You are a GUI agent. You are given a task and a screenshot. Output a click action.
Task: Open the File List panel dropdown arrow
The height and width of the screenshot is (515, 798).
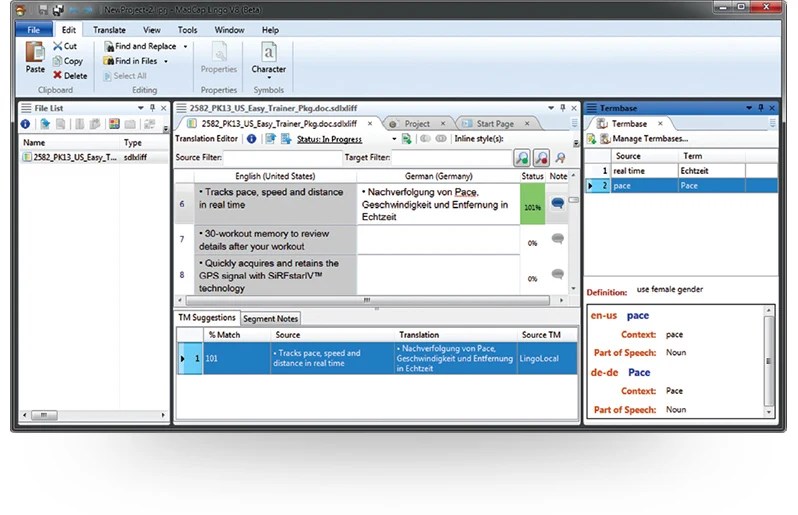click(140, 108)
